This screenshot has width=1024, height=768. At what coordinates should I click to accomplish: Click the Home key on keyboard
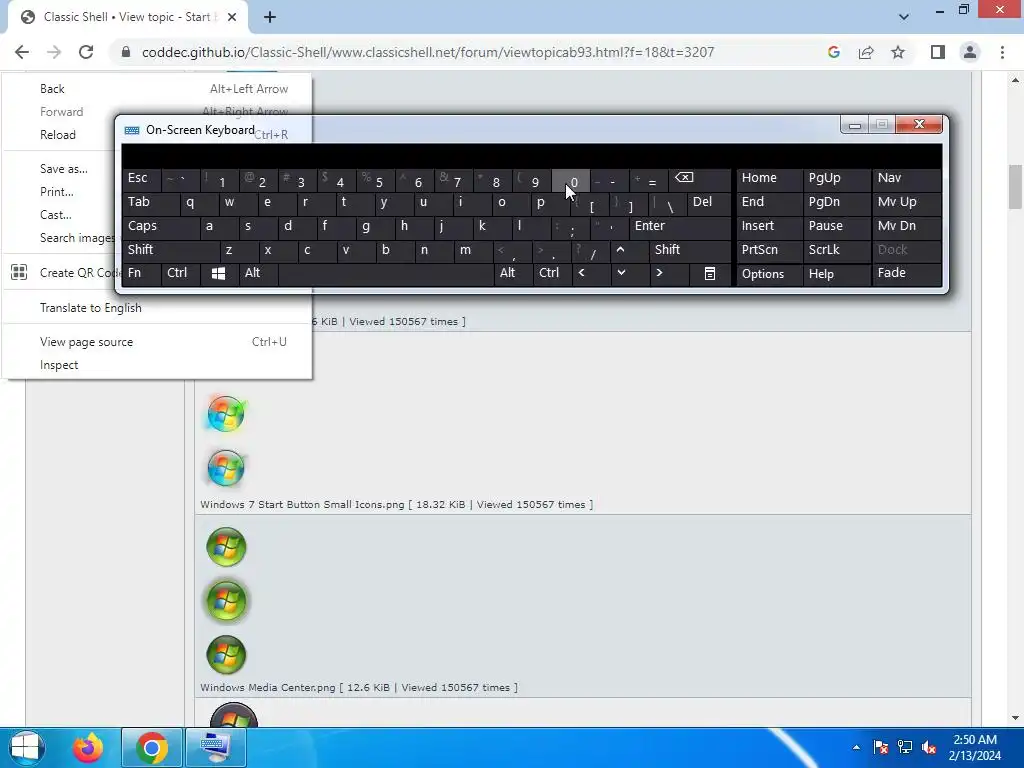[769, 178]
